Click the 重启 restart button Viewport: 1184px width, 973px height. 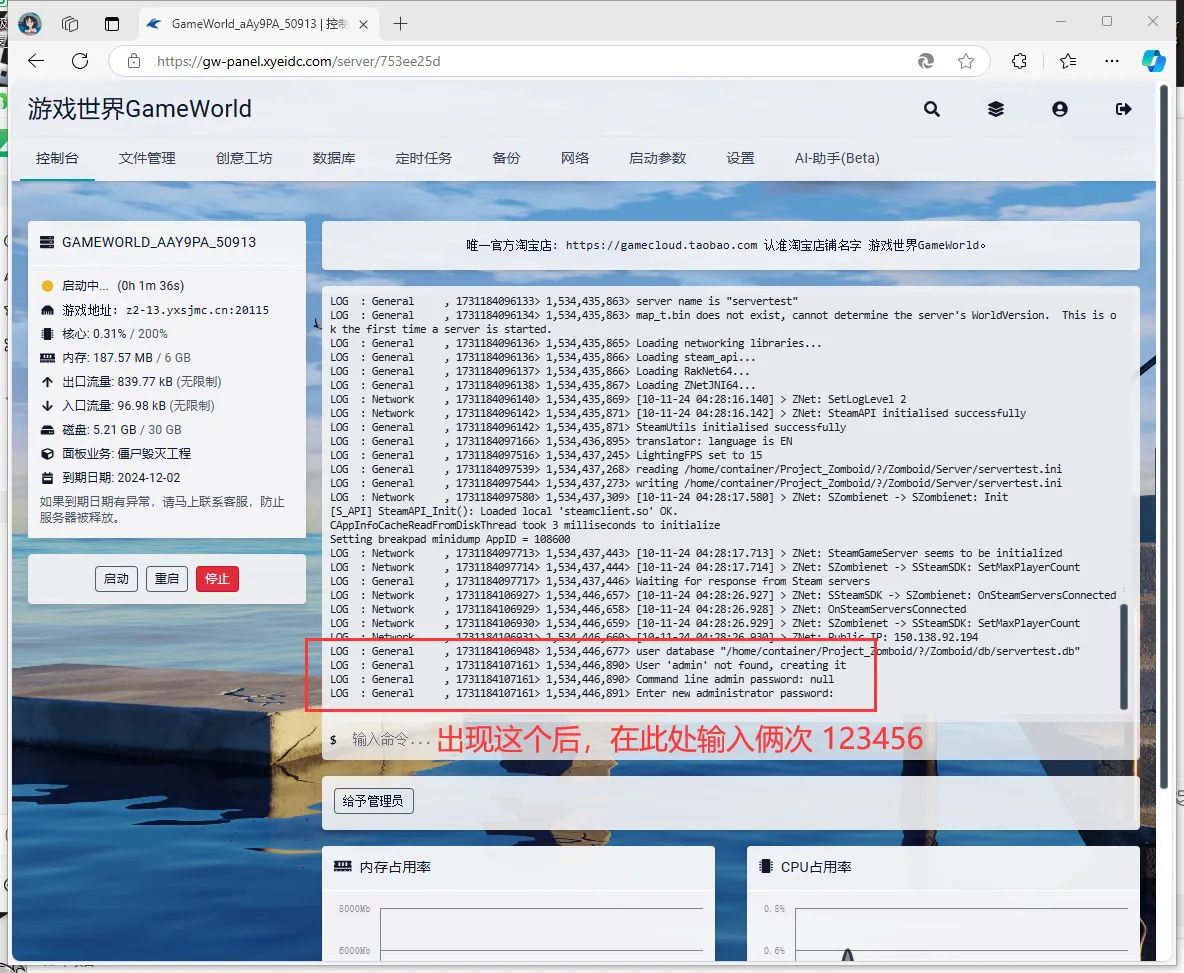166,578
